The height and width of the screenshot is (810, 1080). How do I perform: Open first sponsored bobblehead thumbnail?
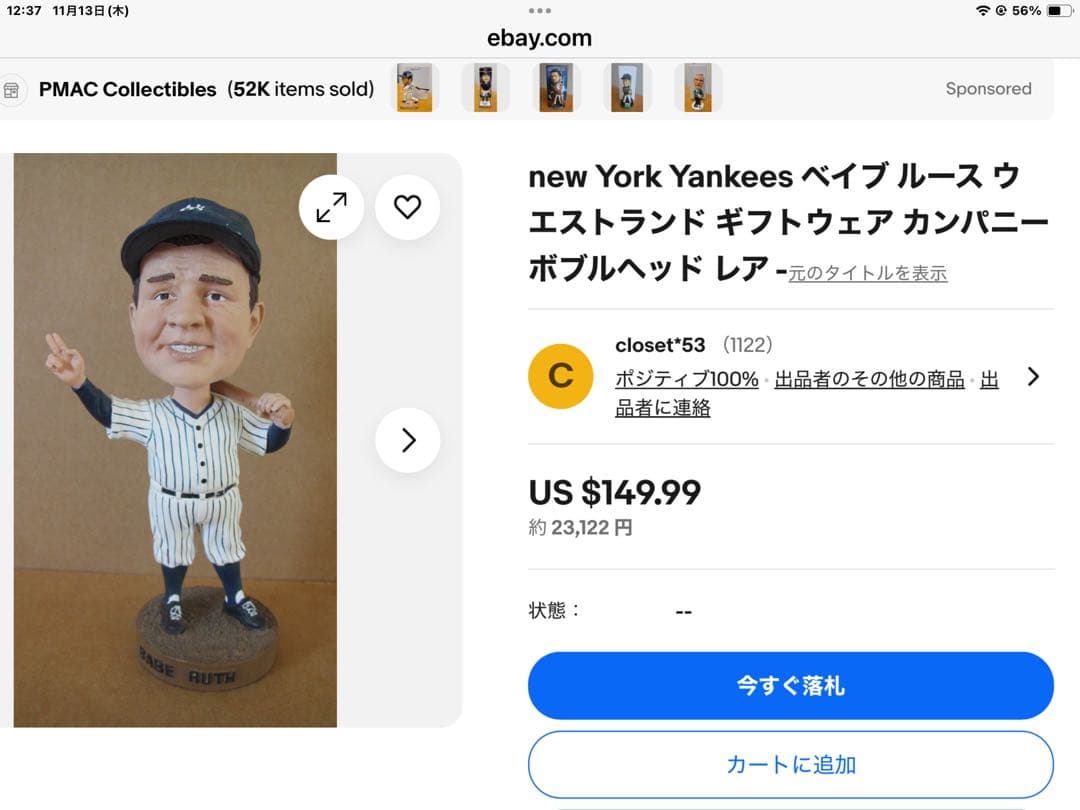click(414, 88)
